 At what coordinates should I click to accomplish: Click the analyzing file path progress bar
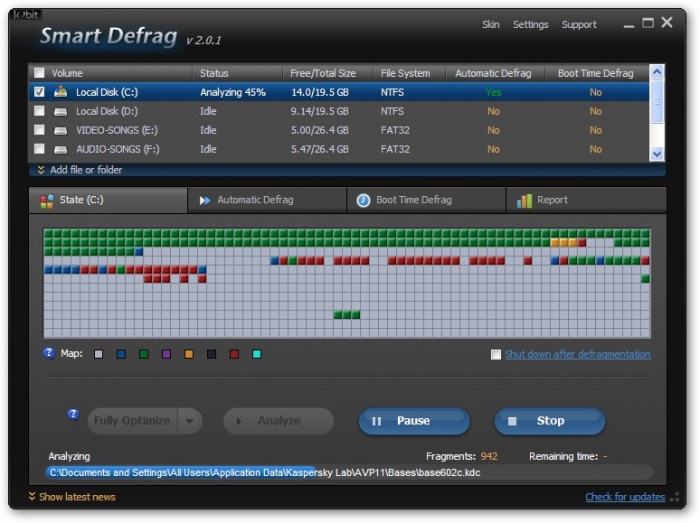[349, 473]
